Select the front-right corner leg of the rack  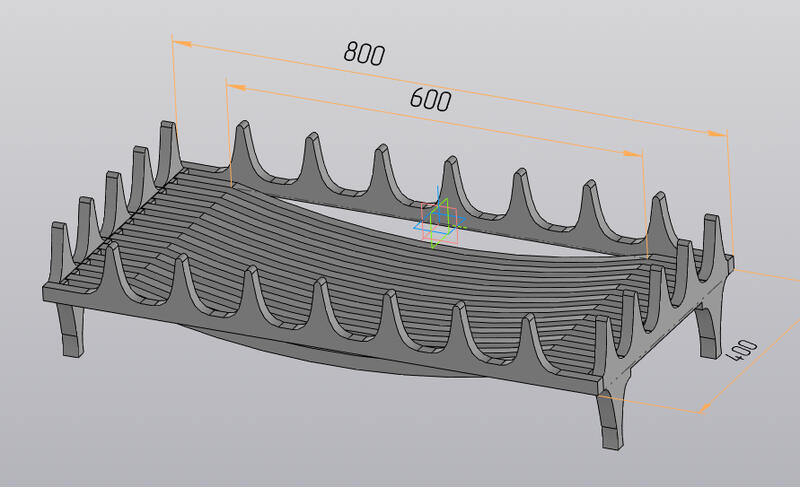(x=611, y=420)
